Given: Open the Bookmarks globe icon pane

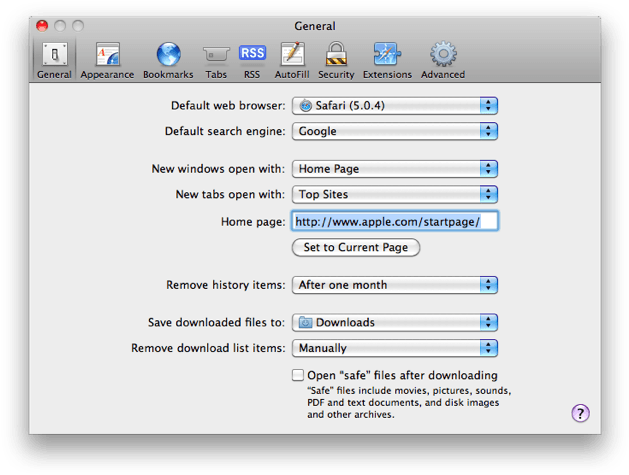Looking at the screenshot, I should tap(168, 60).
